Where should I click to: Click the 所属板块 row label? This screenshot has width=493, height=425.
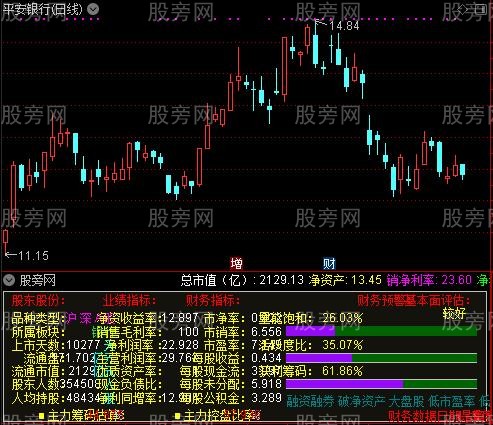(x=38, y=332)
